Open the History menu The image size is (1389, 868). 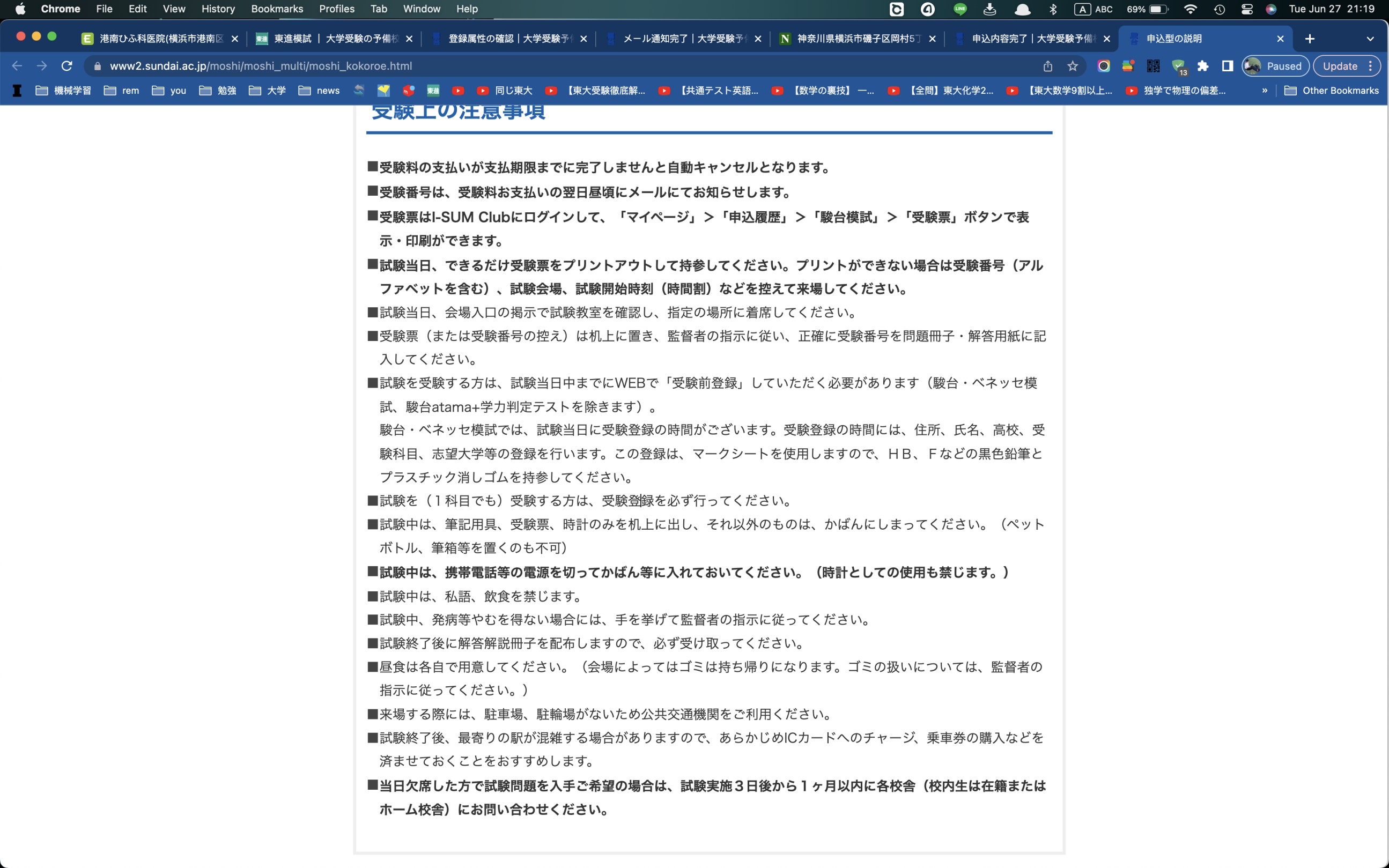tap(218, 9)
